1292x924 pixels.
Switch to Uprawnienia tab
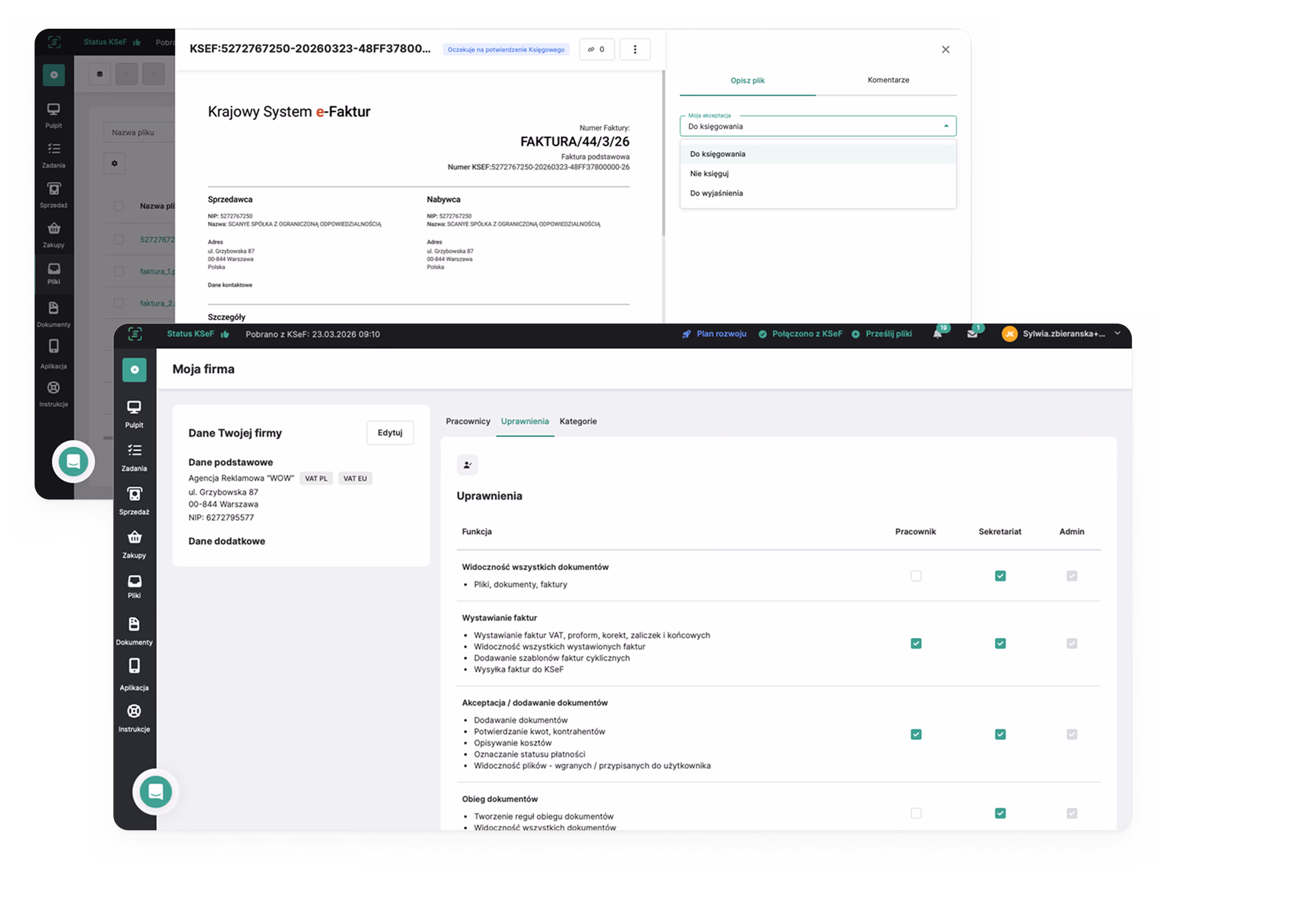tap(525, 422)
